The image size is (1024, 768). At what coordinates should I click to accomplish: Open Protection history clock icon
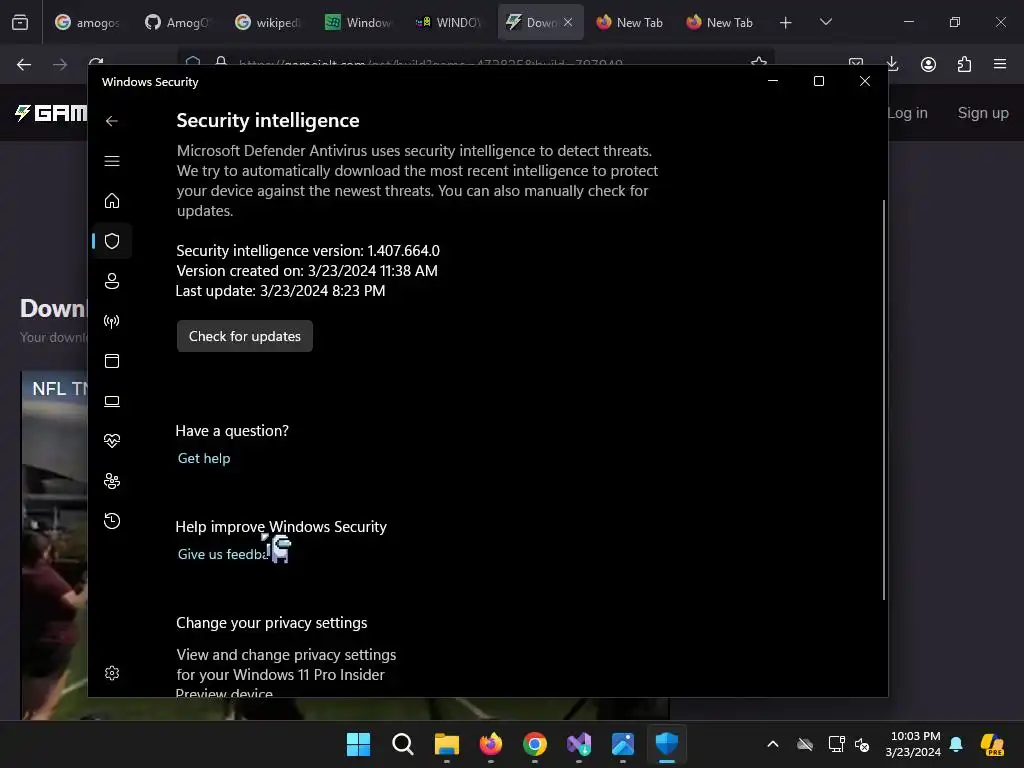point(112,520)
